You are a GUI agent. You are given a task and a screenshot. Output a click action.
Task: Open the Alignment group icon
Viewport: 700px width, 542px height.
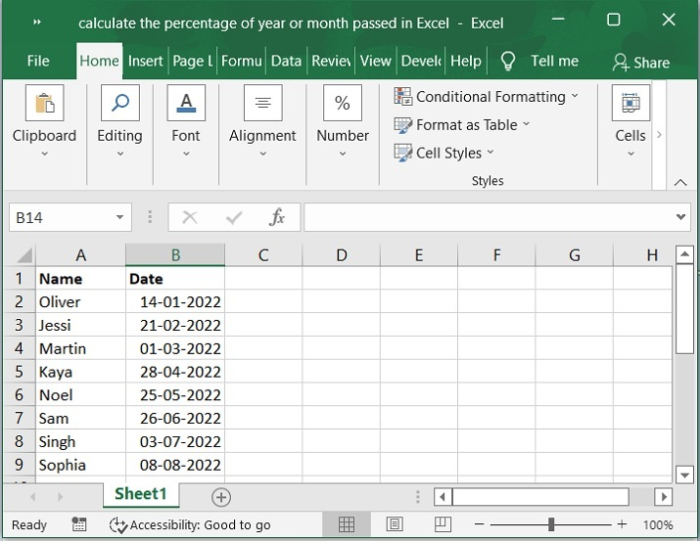tap(262, 103)
